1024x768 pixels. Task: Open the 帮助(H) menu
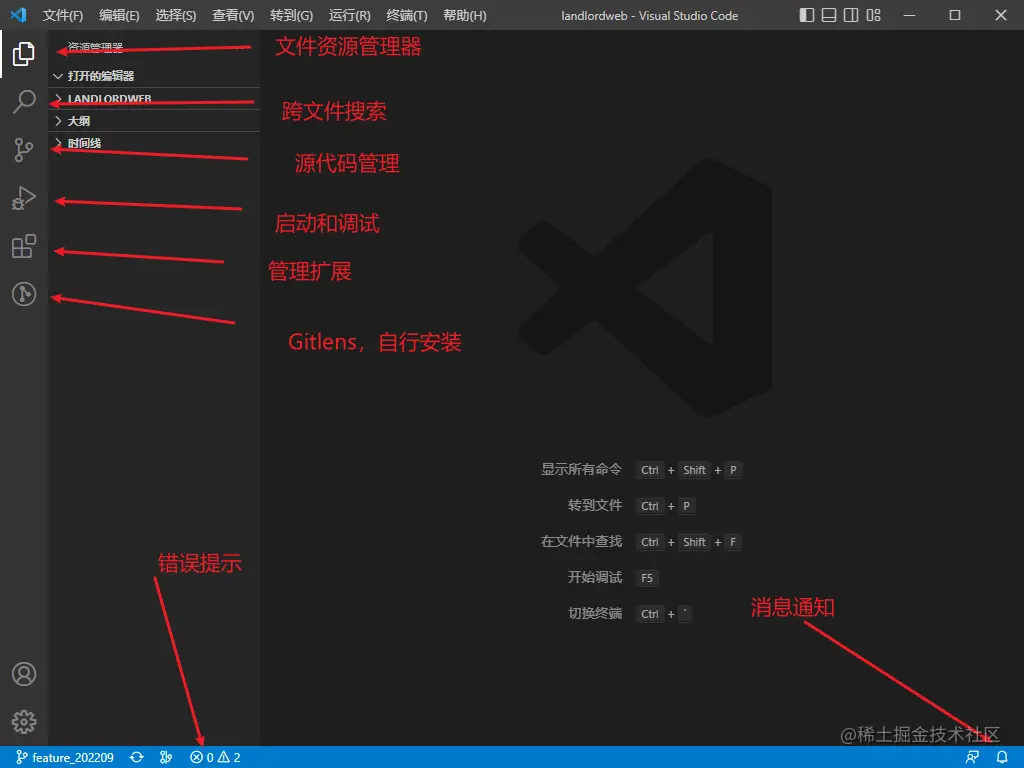click(x=464, y=15)
